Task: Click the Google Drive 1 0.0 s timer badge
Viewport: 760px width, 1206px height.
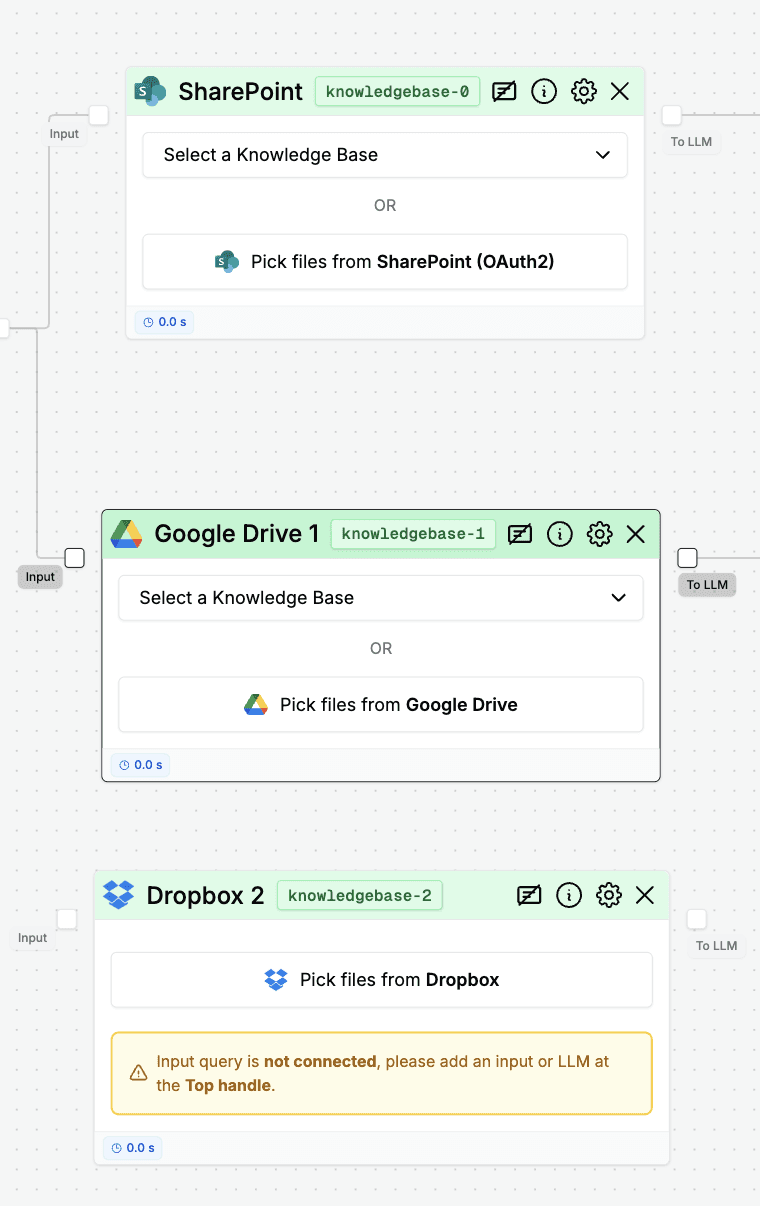Action: click(140, 765)
